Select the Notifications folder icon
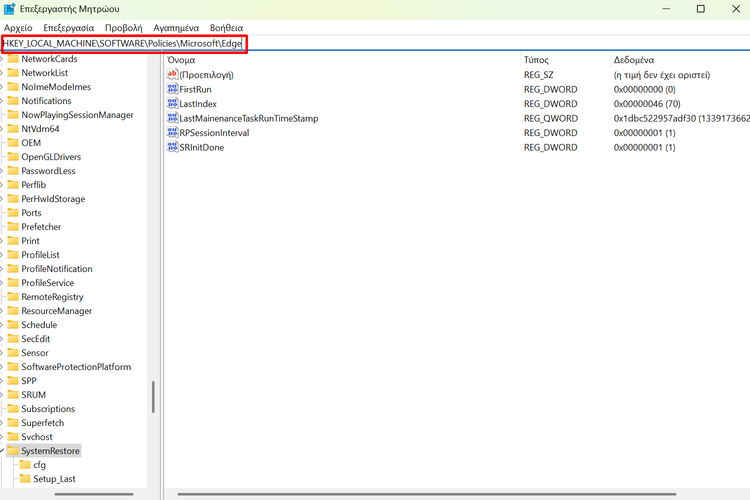This screenshot has width=750, height=500. [13, 100]
